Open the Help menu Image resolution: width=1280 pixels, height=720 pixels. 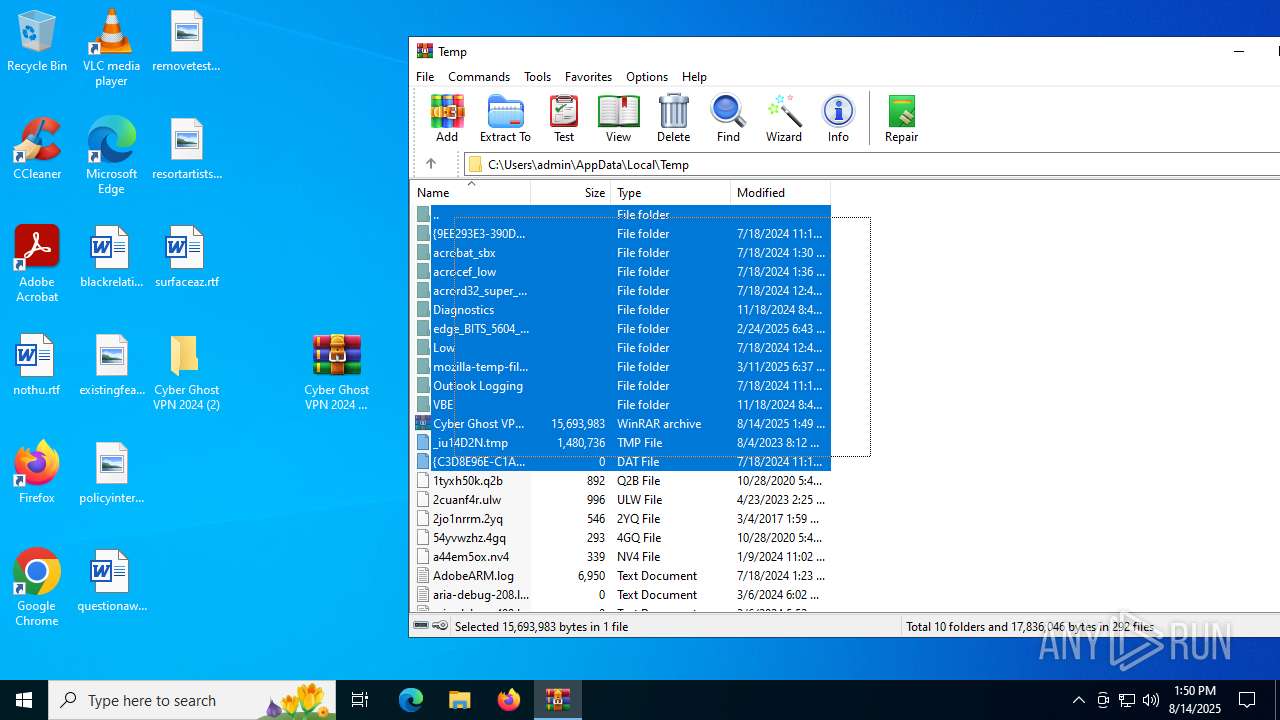694,77
